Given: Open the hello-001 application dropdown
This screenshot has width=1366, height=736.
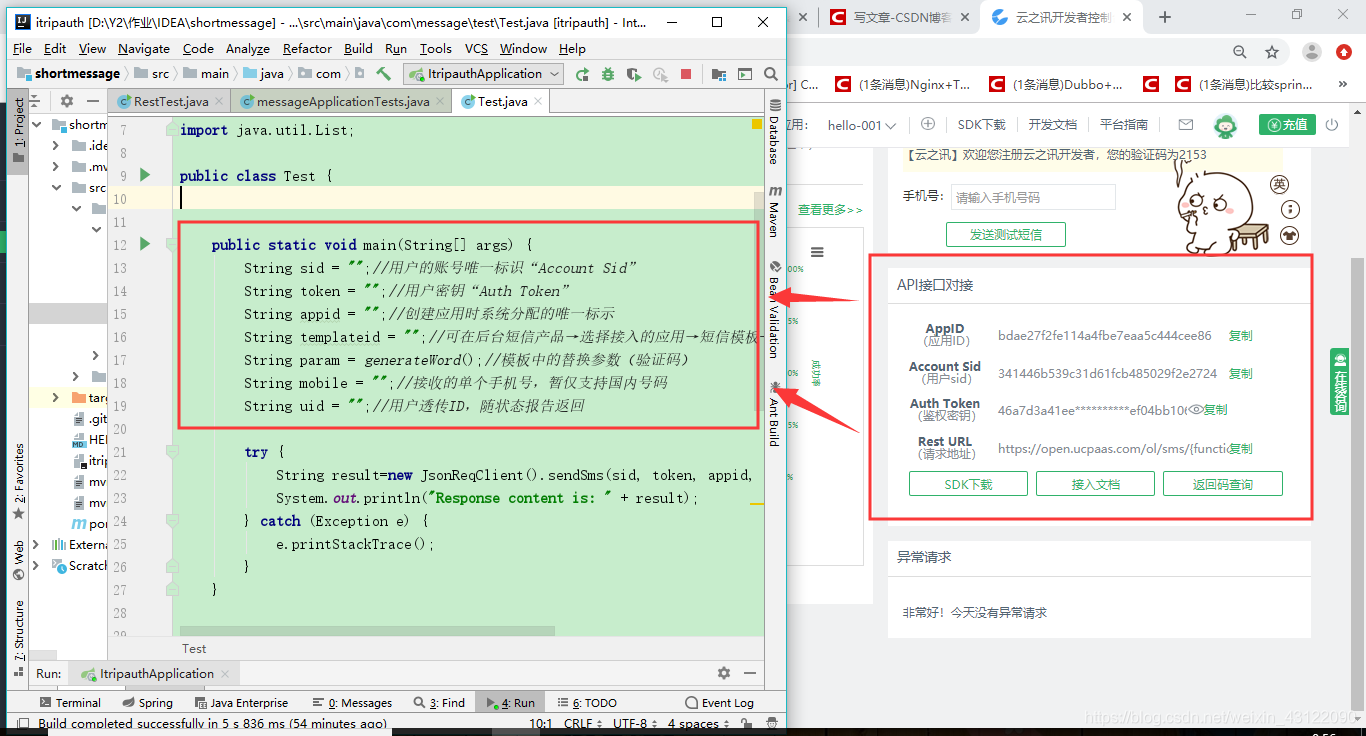Looking at the screenshot, I should [861, 125].
